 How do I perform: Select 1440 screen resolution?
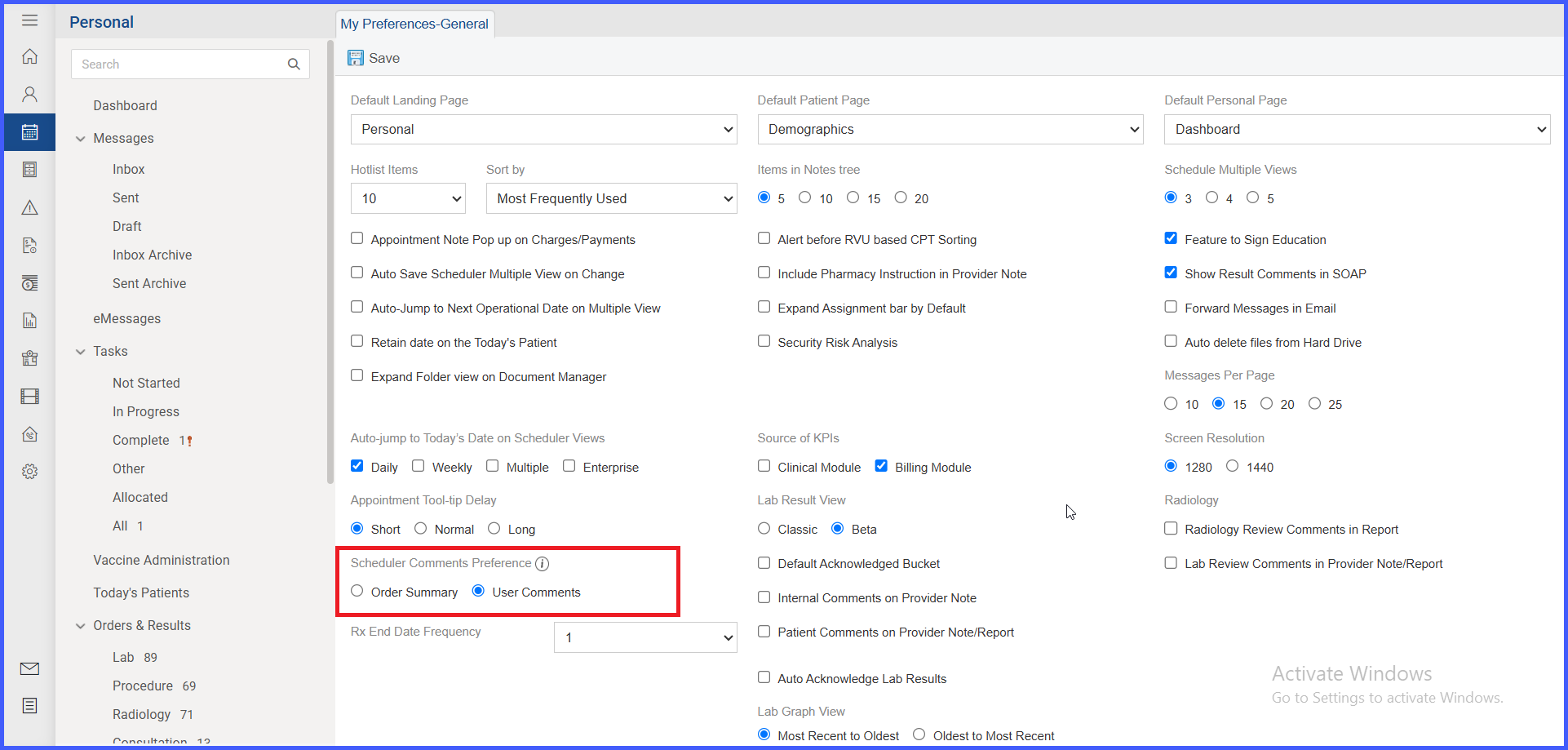1232,466
